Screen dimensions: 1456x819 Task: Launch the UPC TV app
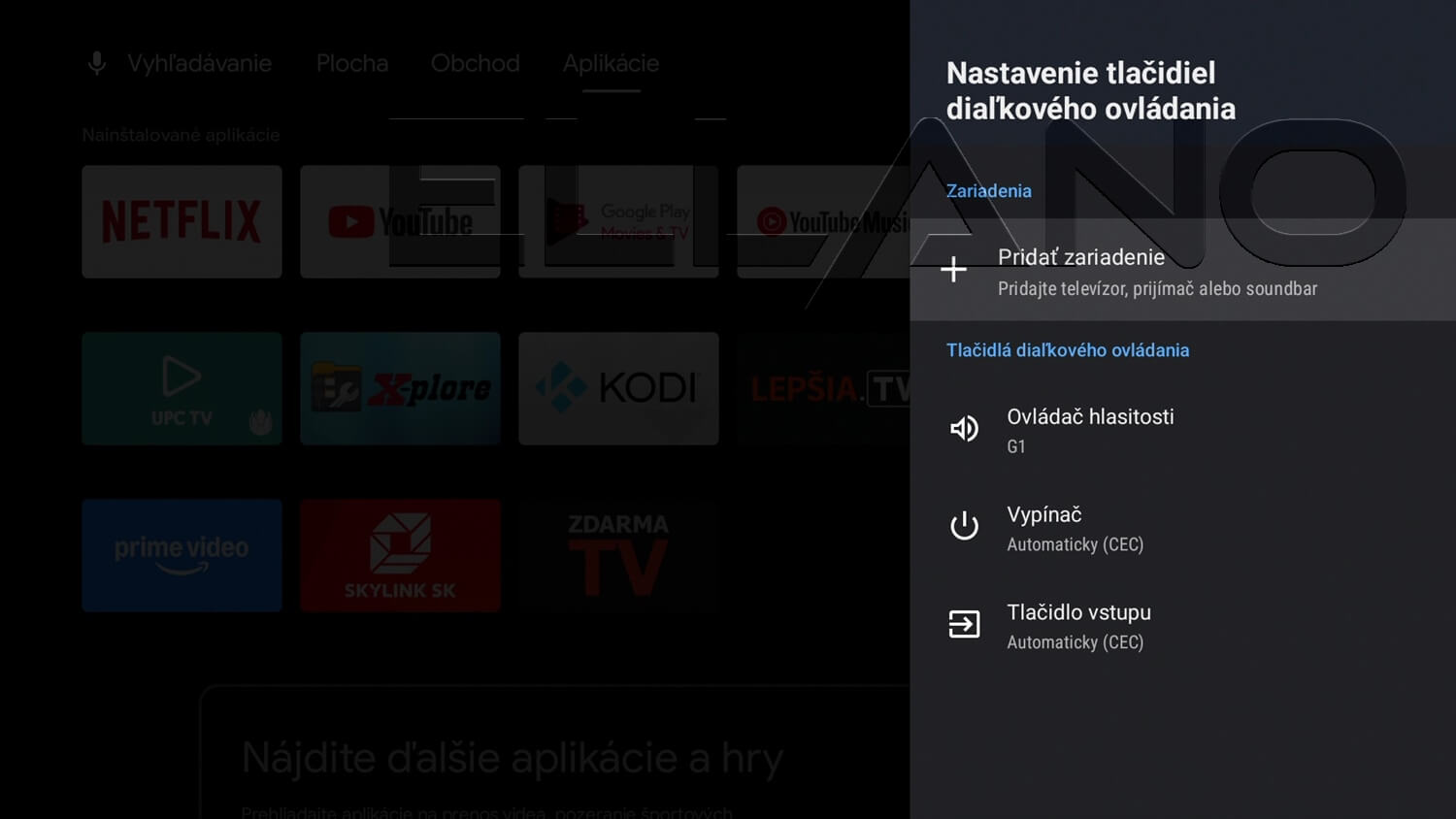click(x=182, y=389)
